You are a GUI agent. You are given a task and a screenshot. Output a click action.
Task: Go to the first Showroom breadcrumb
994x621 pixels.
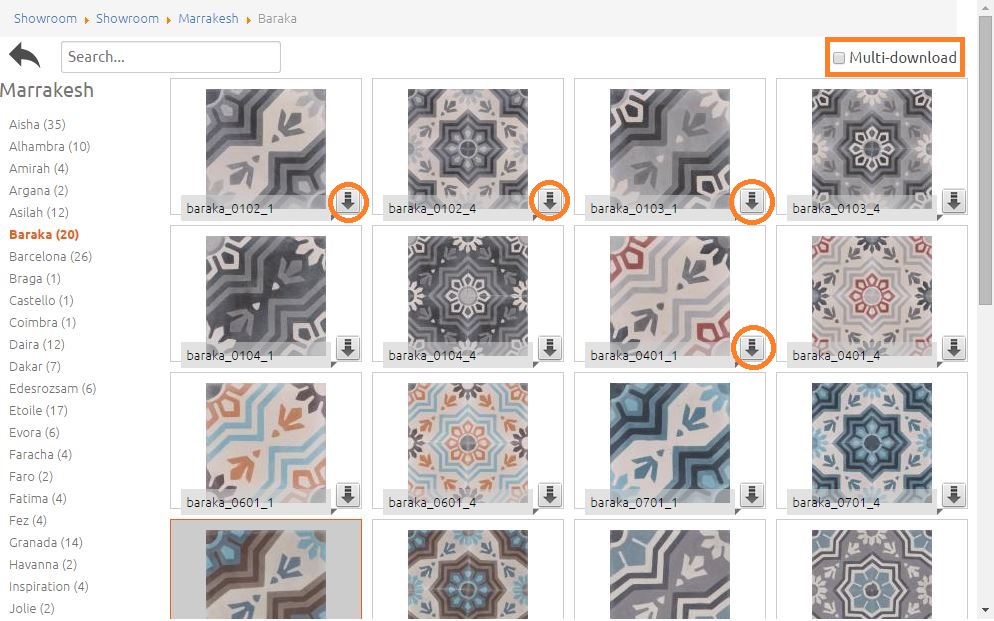[45, 18]
